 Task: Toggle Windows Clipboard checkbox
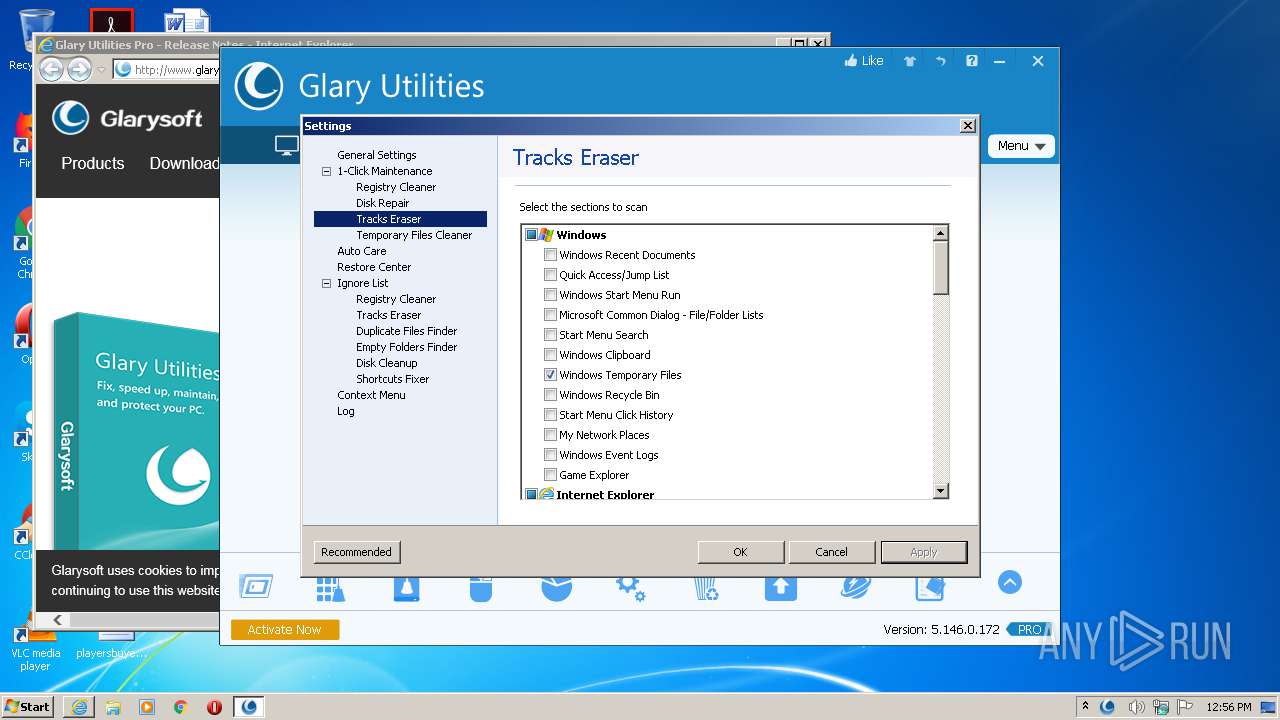[x=550, y=355]
